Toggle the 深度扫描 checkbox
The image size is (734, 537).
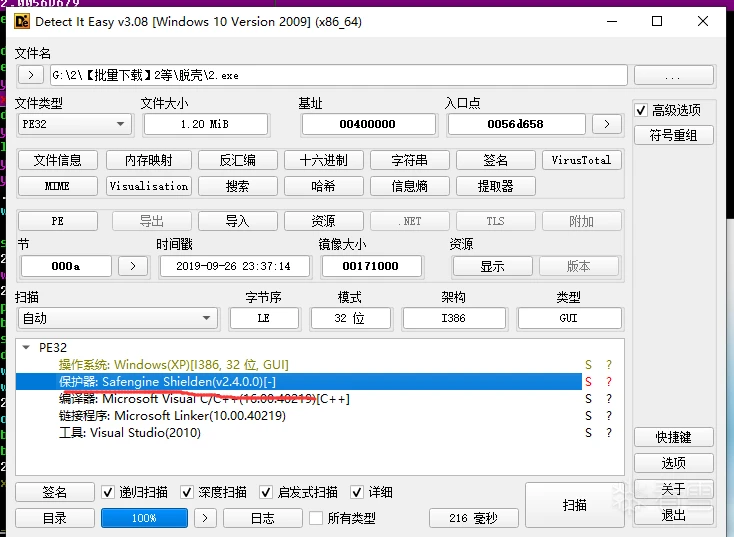point(187,492)
